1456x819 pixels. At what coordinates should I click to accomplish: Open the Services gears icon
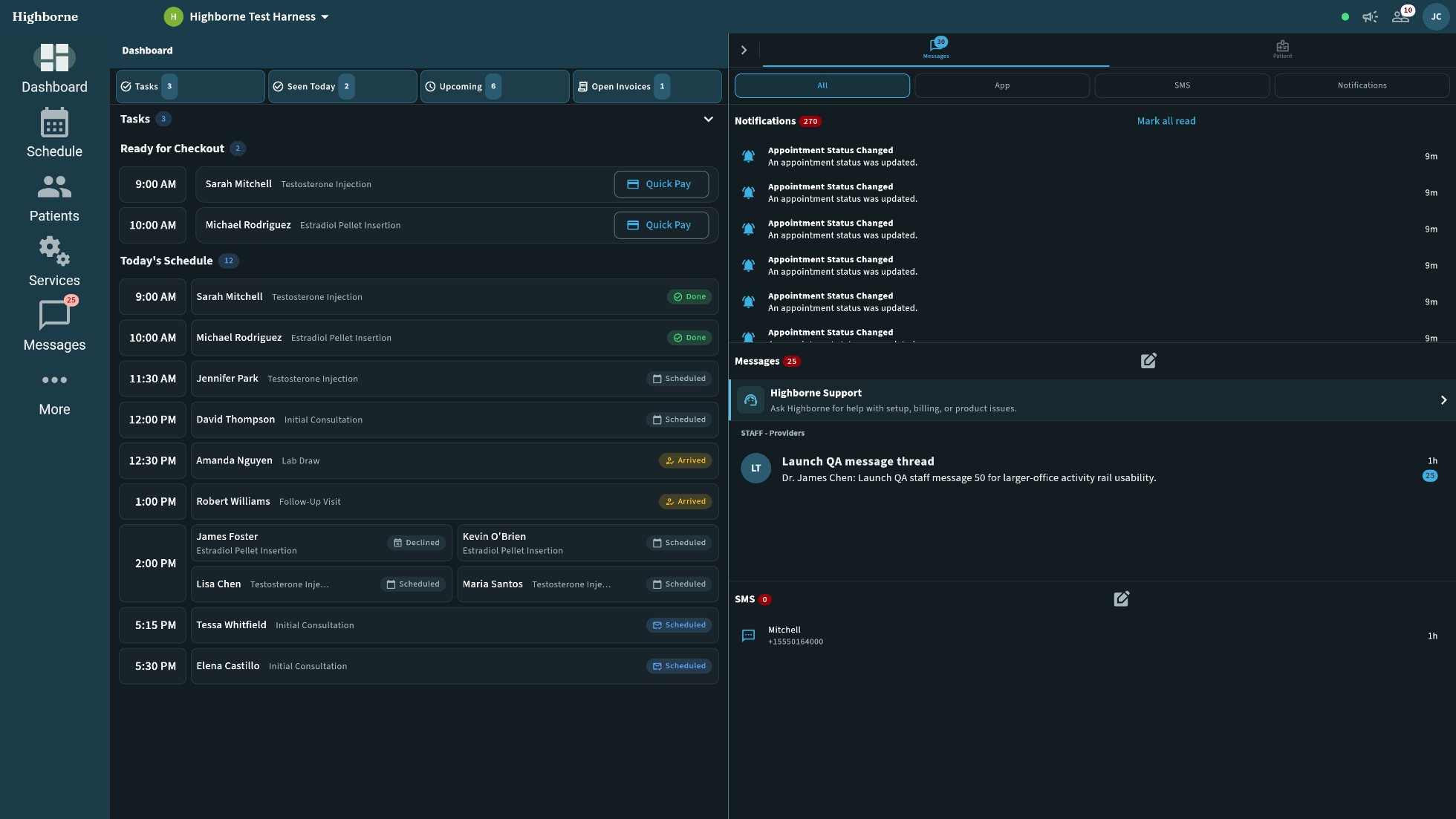[54, 251]
